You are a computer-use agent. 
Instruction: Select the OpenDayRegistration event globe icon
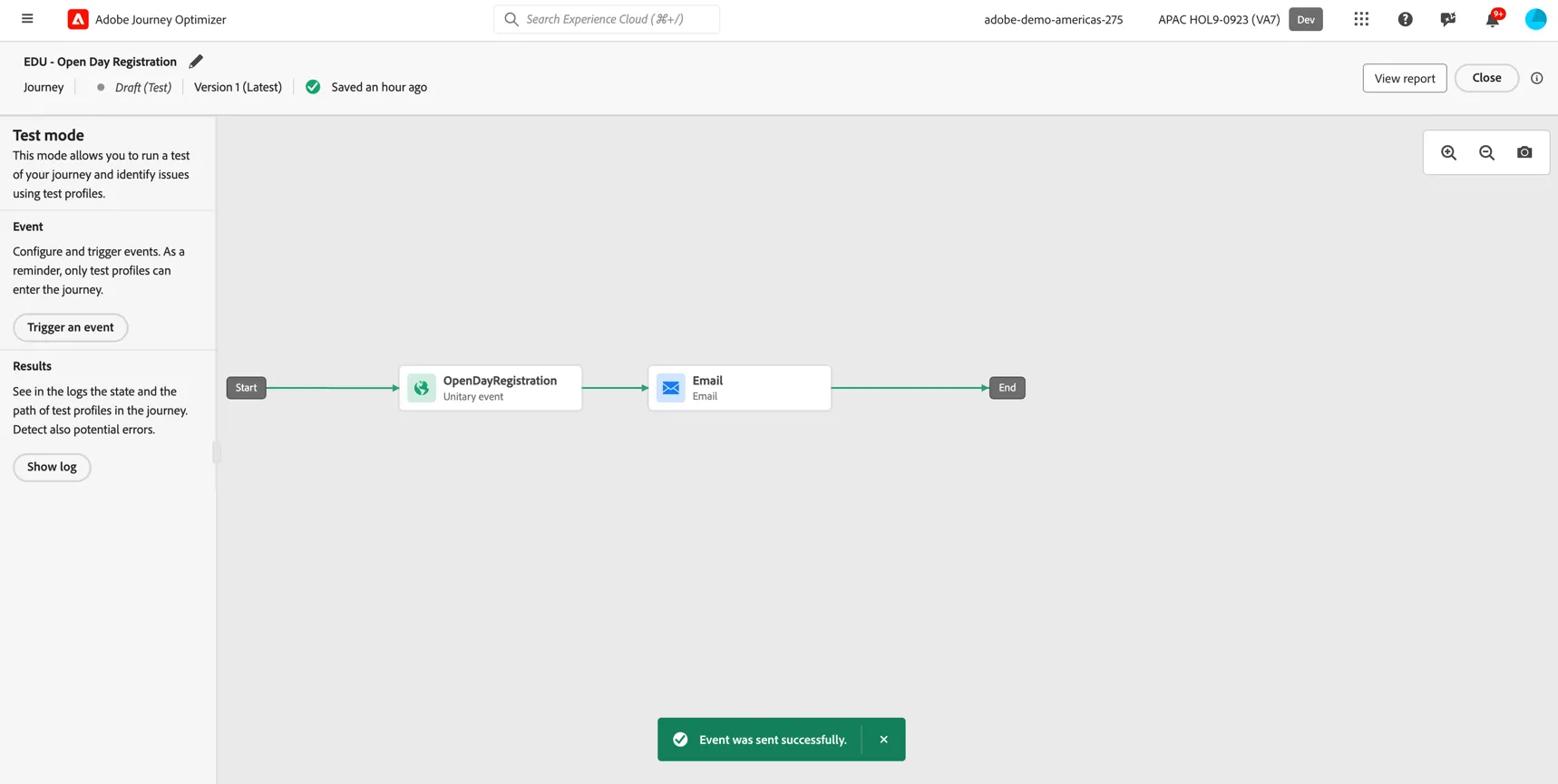coord(422,388)
